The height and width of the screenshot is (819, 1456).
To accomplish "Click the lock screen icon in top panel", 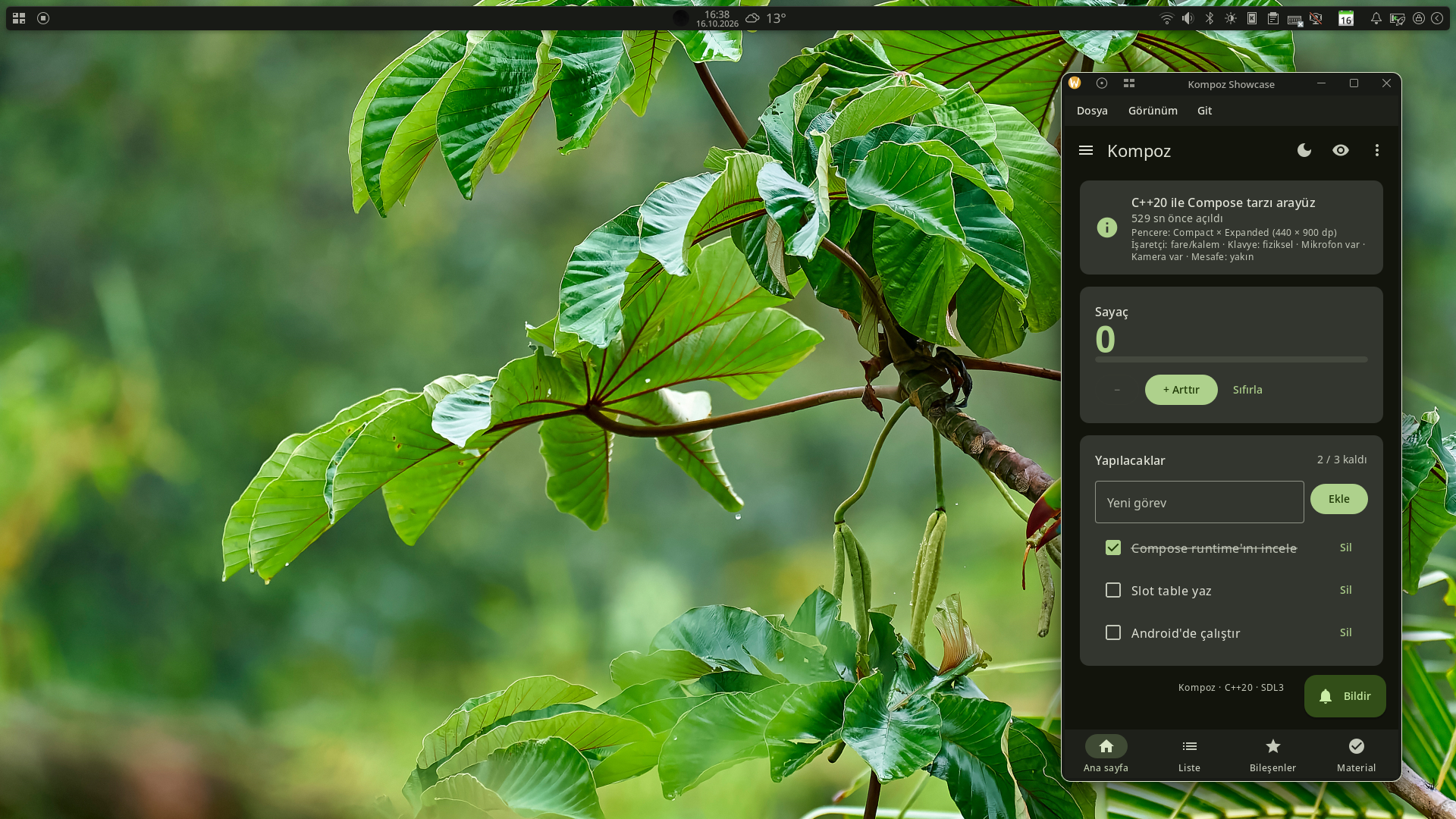I will pos(1419,18).
